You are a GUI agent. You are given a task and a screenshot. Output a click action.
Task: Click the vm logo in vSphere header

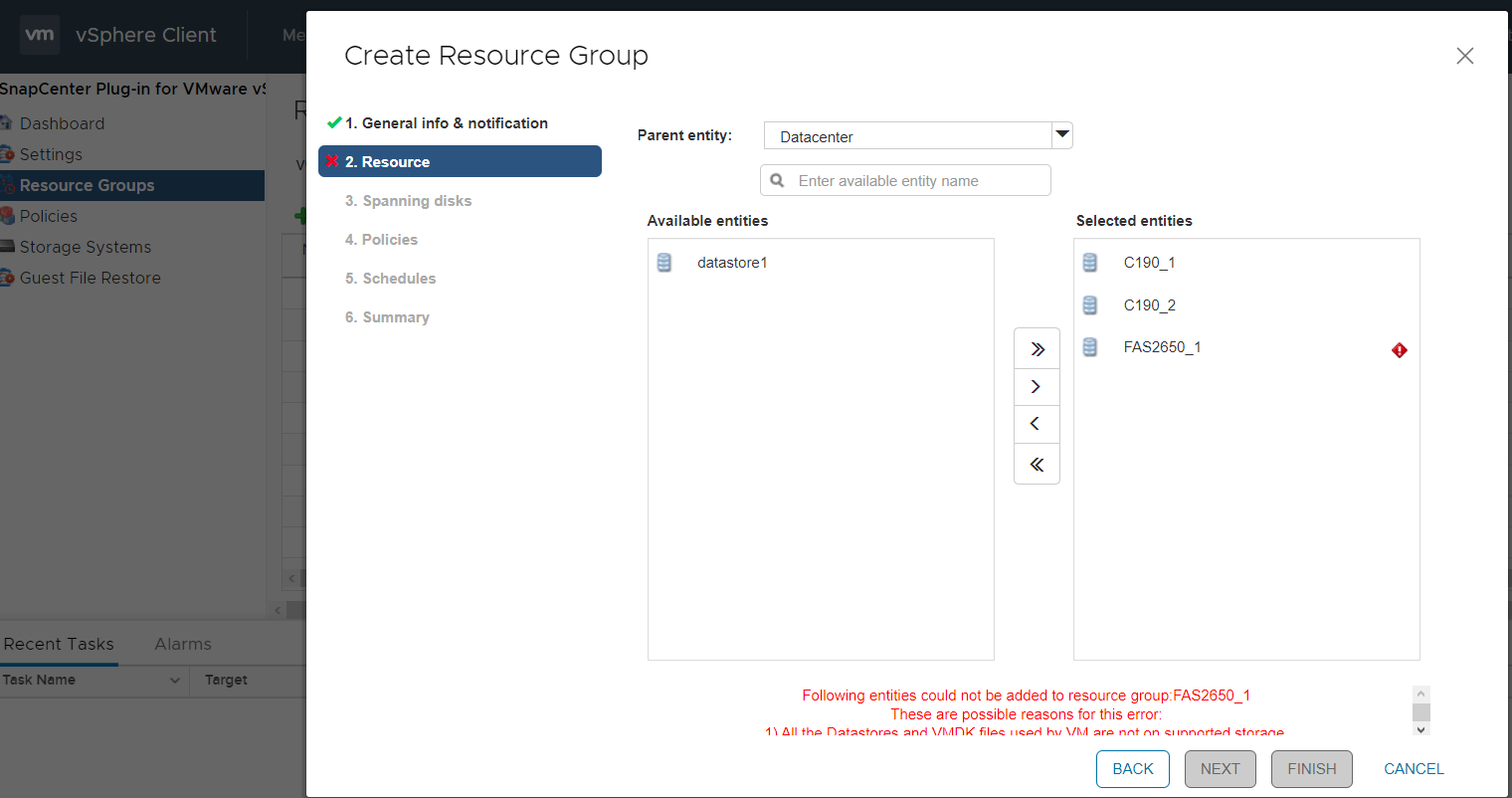coord(40,35)
